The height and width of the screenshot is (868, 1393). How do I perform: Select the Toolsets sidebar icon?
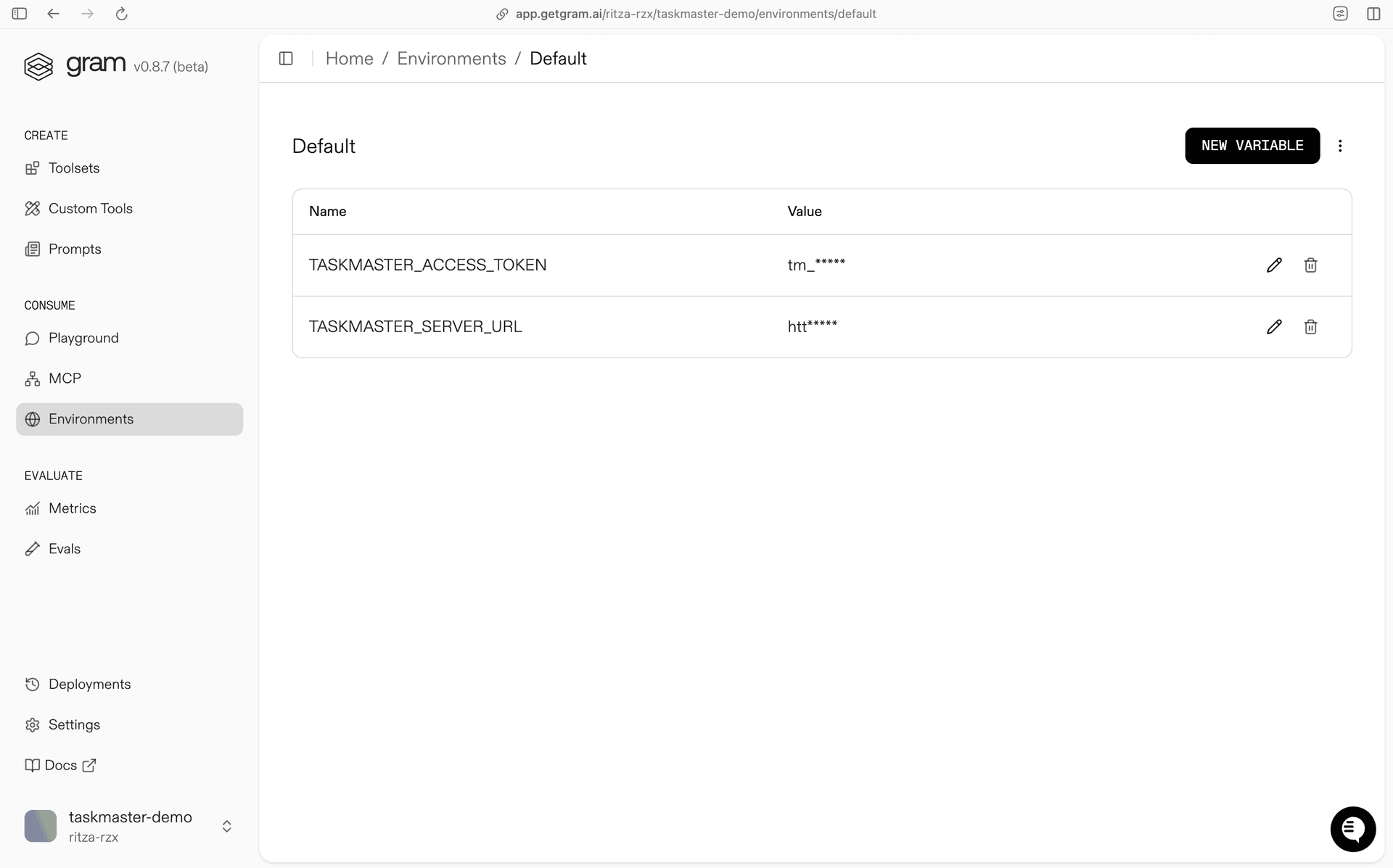33,168
